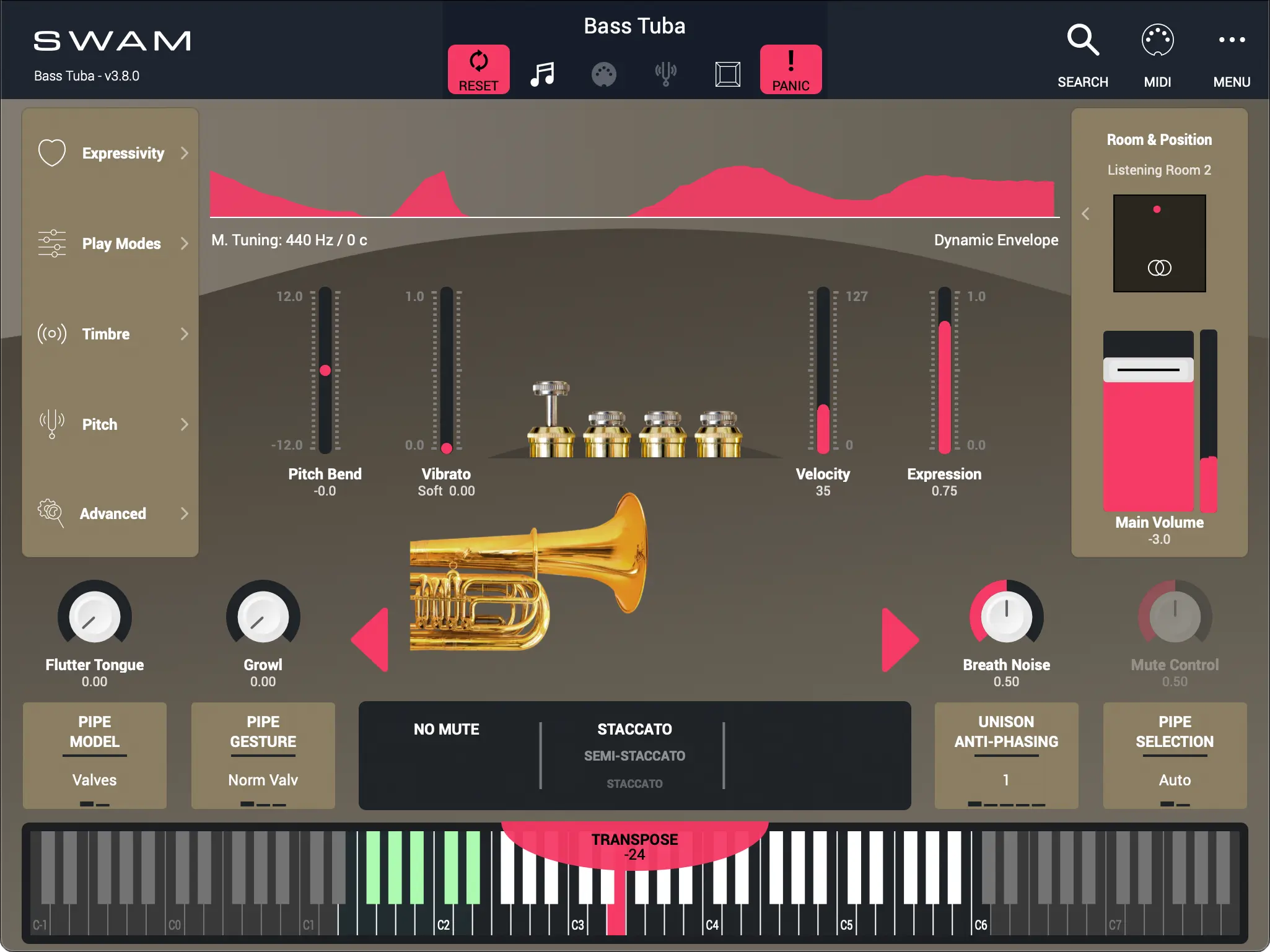The height and width of the screenshot is (952, 1270).
Task: Open the Advanced settings section
Action: pyautogui.click(x=112, y=513)
